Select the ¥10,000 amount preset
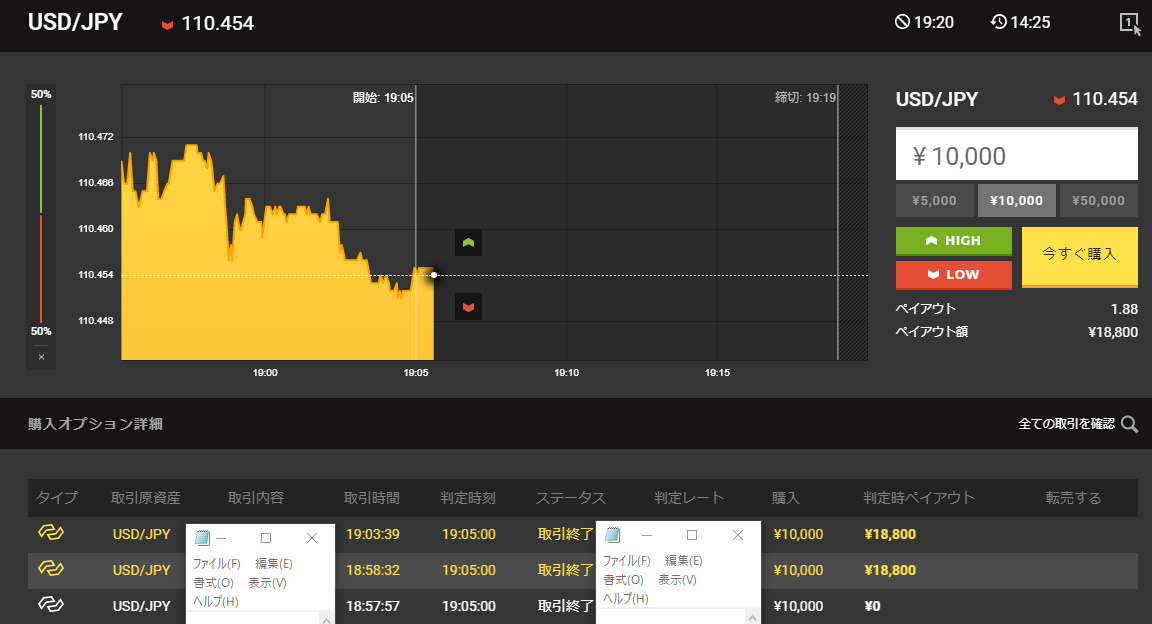The height and width of the screenshot is (624, 1152). tap(1017, 201)
